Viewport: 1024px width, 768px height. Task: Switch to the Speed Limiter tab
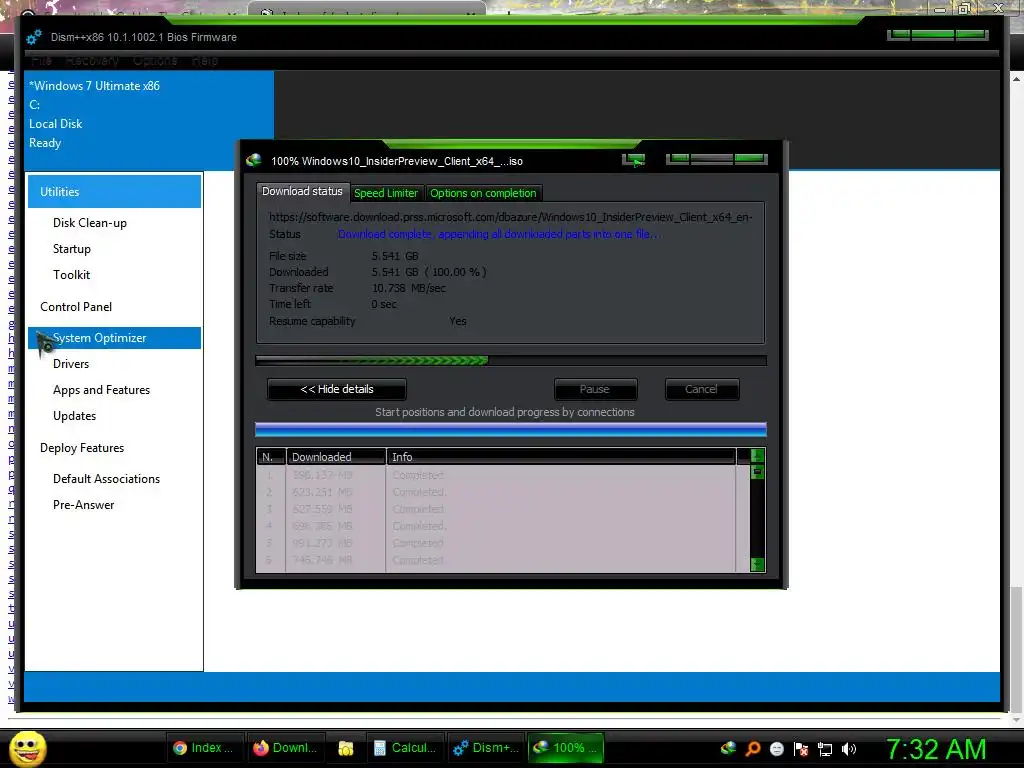pos(386,193)
